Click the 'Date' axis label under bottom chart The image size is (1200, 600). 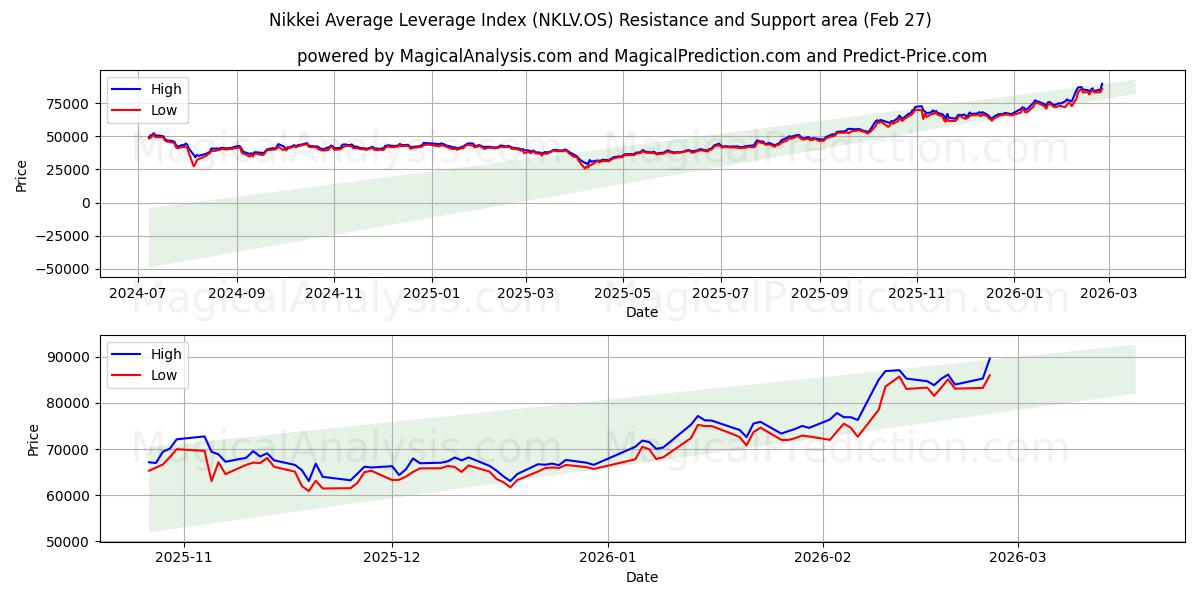[642, 577]
